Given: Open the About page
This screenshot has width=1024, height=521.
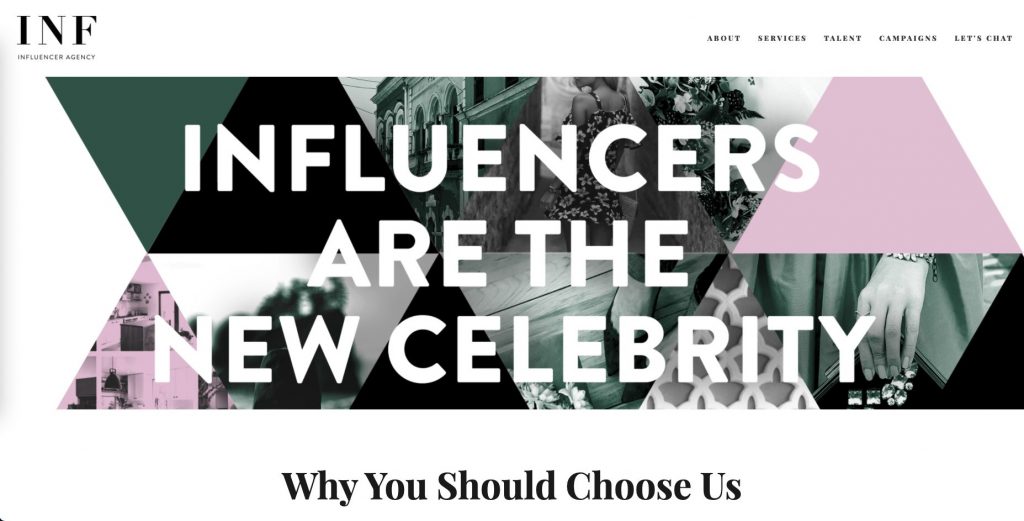Looking at the screenshot, I should tap(724, 38).
